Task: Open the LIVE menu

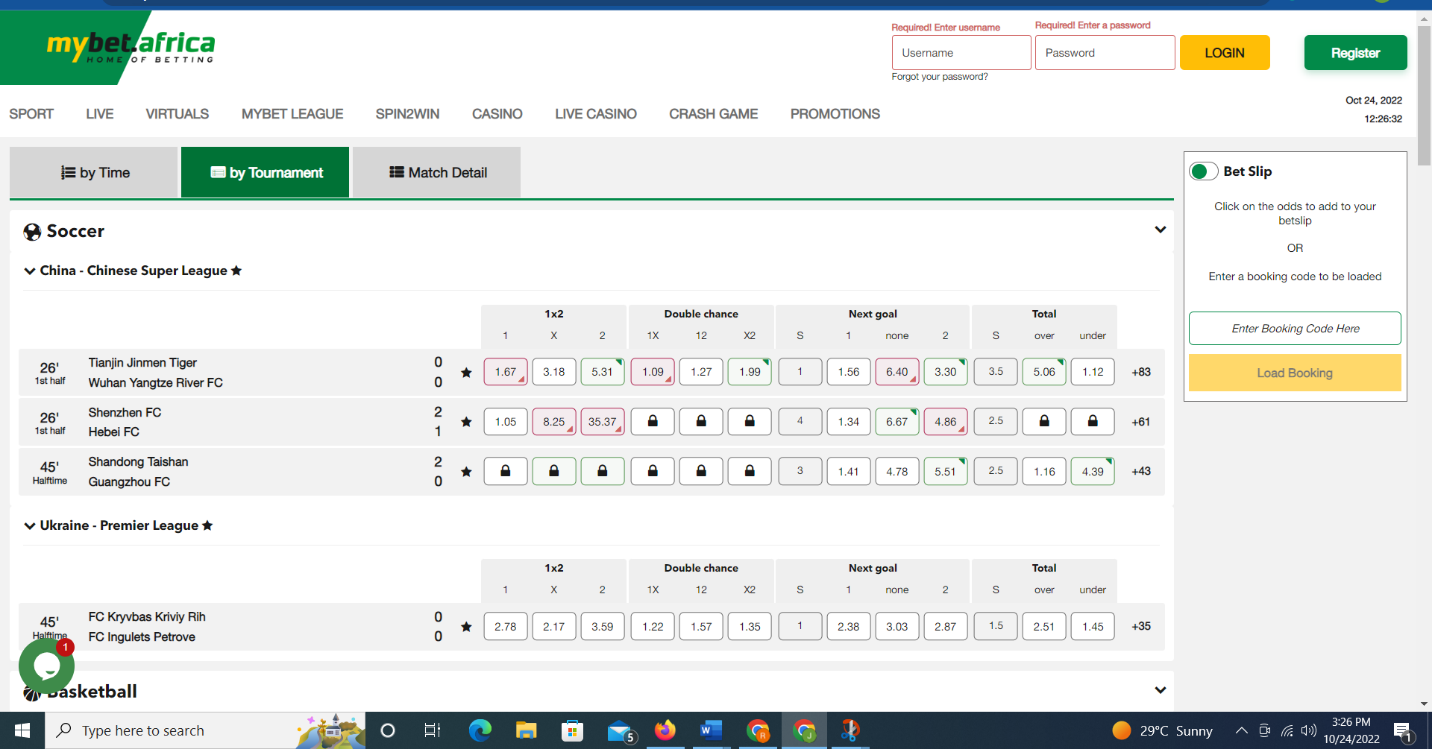Action: click(100, 114)
